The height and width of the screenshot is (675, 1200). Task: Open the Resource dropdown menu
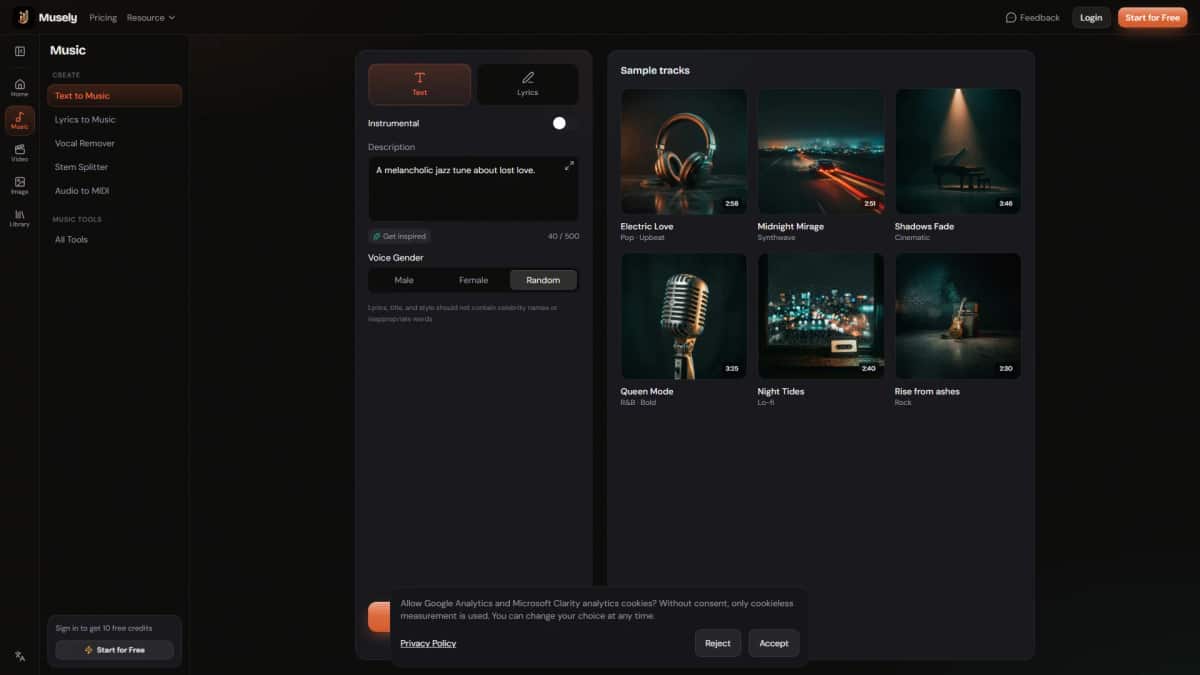[x=150, y=17]
